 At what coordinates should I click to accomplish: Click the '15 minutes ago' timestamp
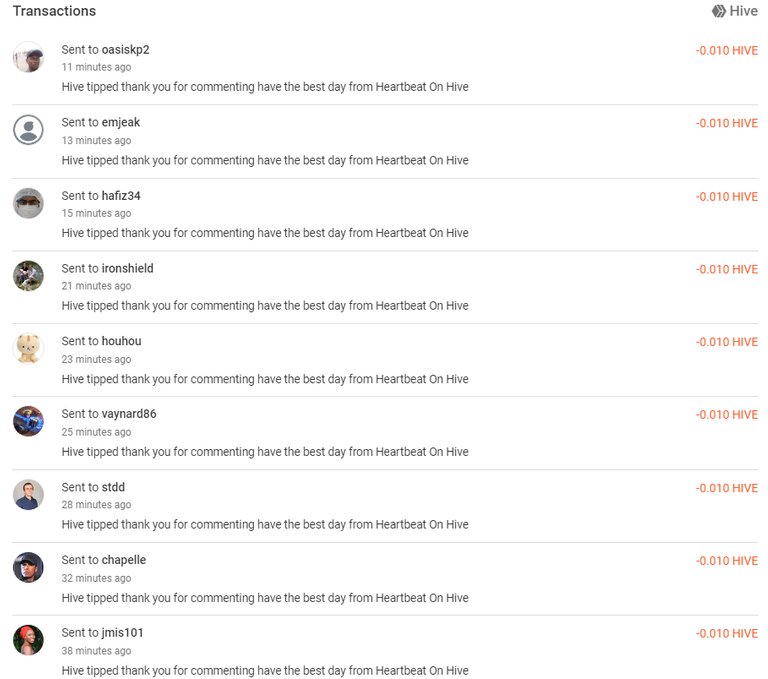pos(96,213)
